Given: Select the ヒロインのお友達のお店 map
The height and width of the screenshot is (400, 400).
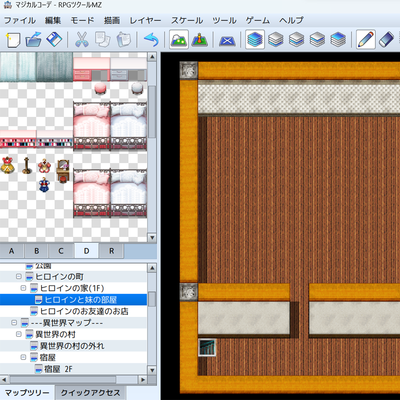Looking at the screenshot, I should click(84, 311).
